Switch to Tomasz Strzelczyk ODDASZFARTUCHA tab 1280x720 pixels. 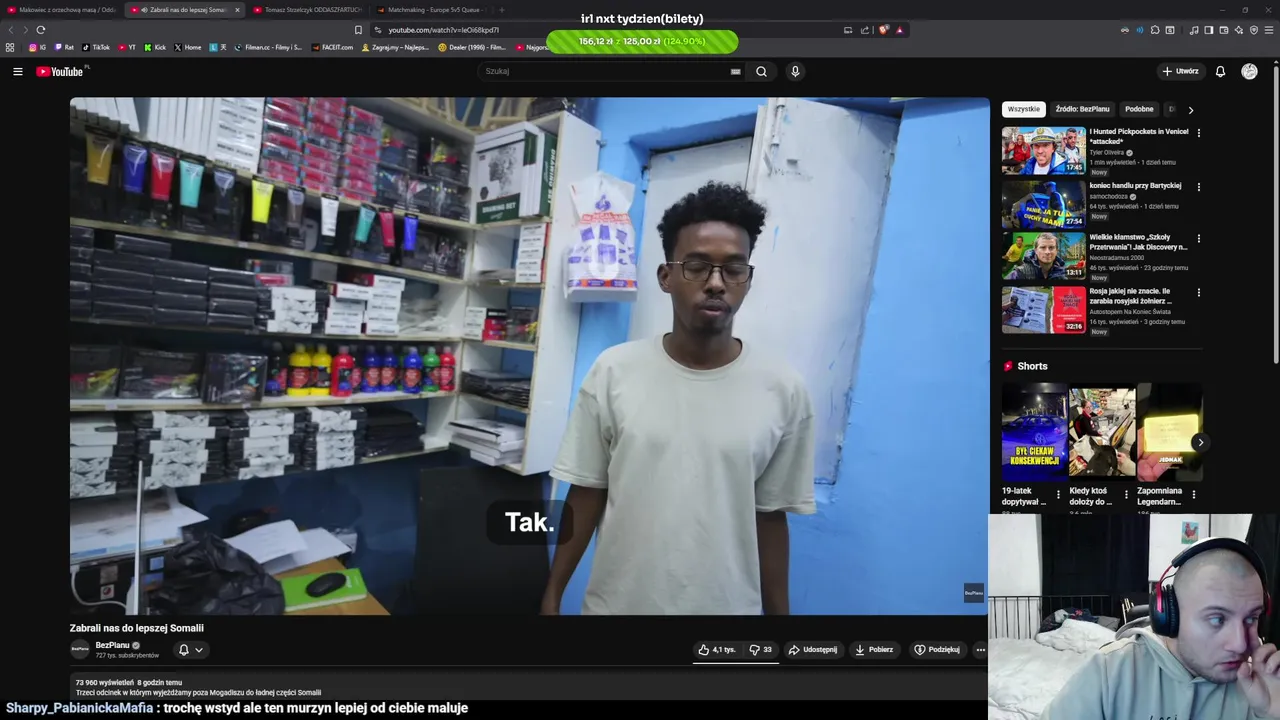[x=308, y=10]
